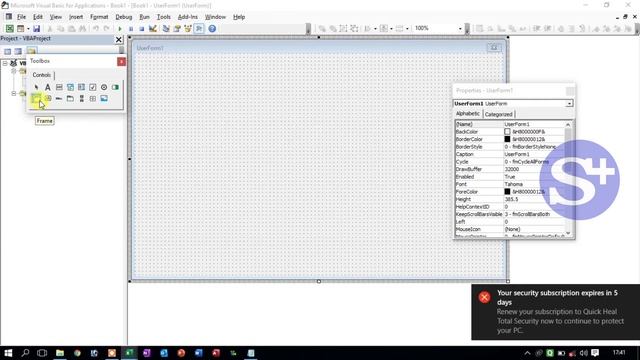This screenshot has width=640, height=360.
Task: Open the Window menu
Action: point(215,17)
